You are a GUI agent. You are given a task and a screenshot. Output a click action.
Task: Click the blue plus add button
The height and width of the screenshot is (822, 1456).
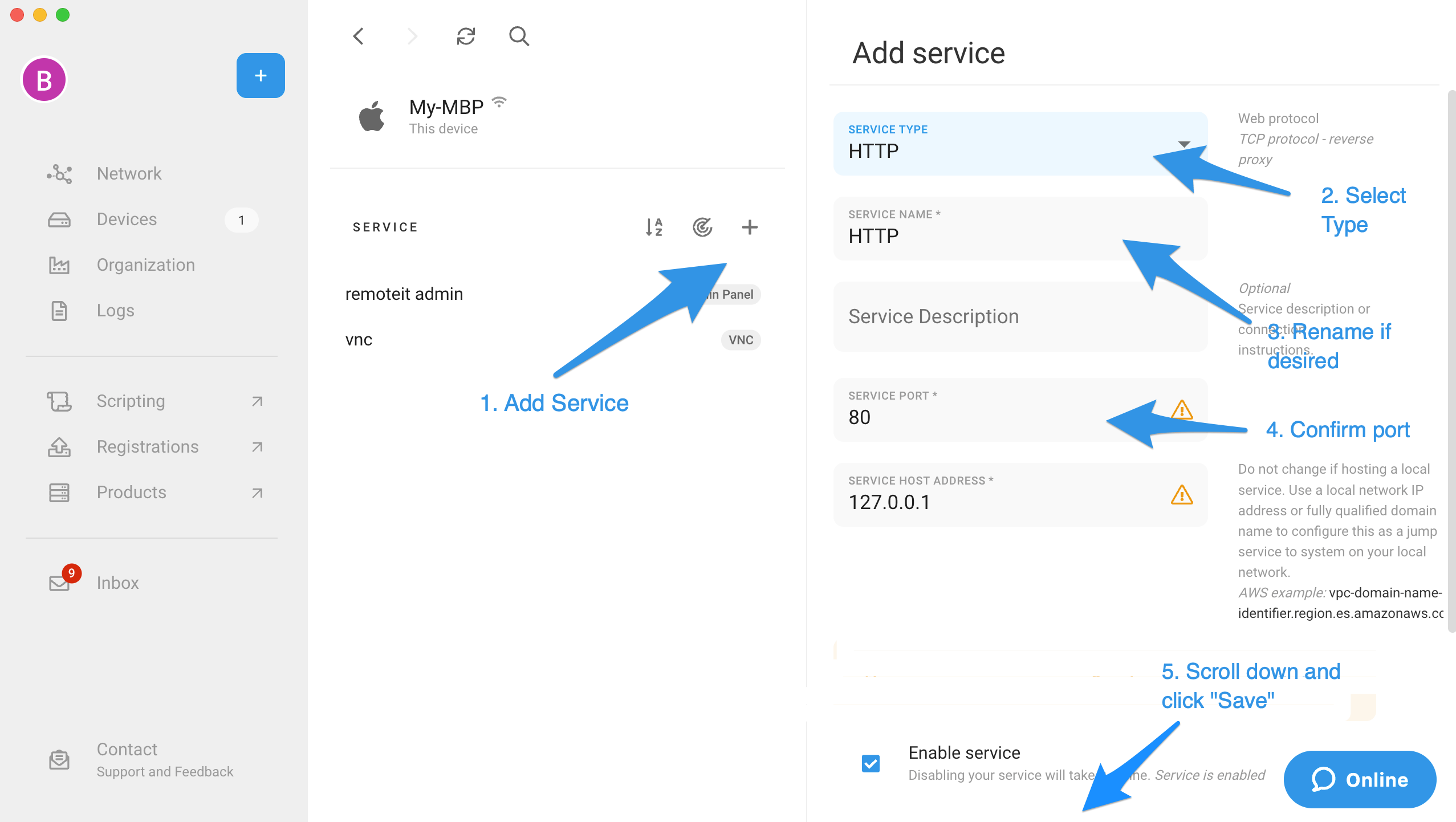click(261, 76)
